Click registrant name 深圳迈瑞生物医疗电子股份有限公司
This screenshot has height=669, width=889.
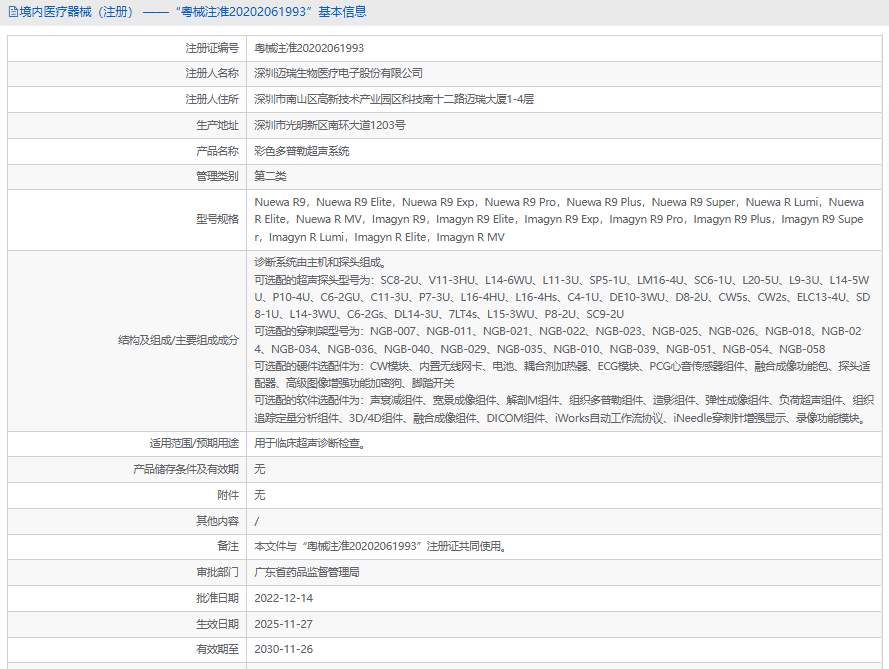[x=338, y=73]
